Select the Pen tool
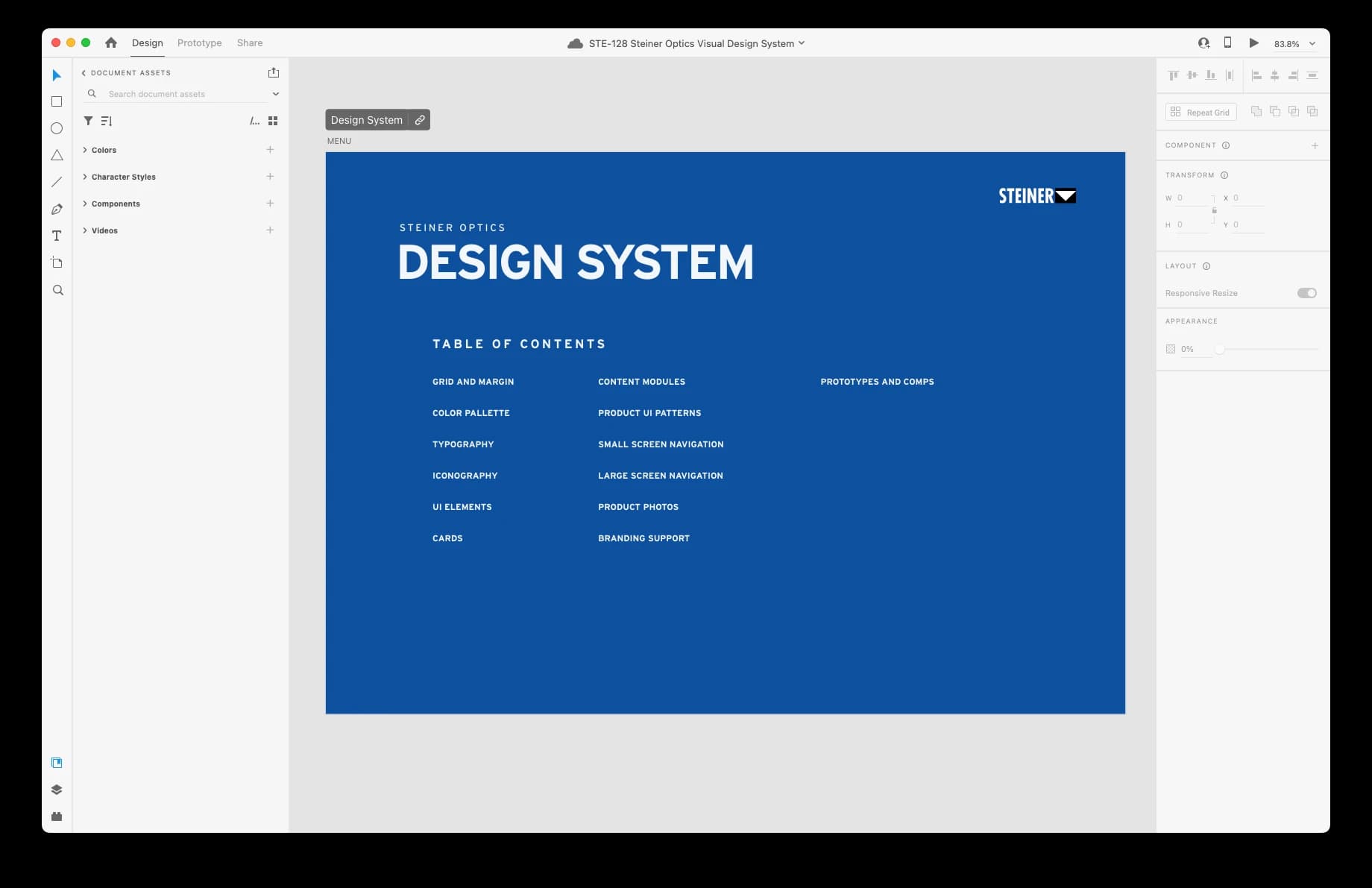The image size is (1372, 888). click(57, 210)
